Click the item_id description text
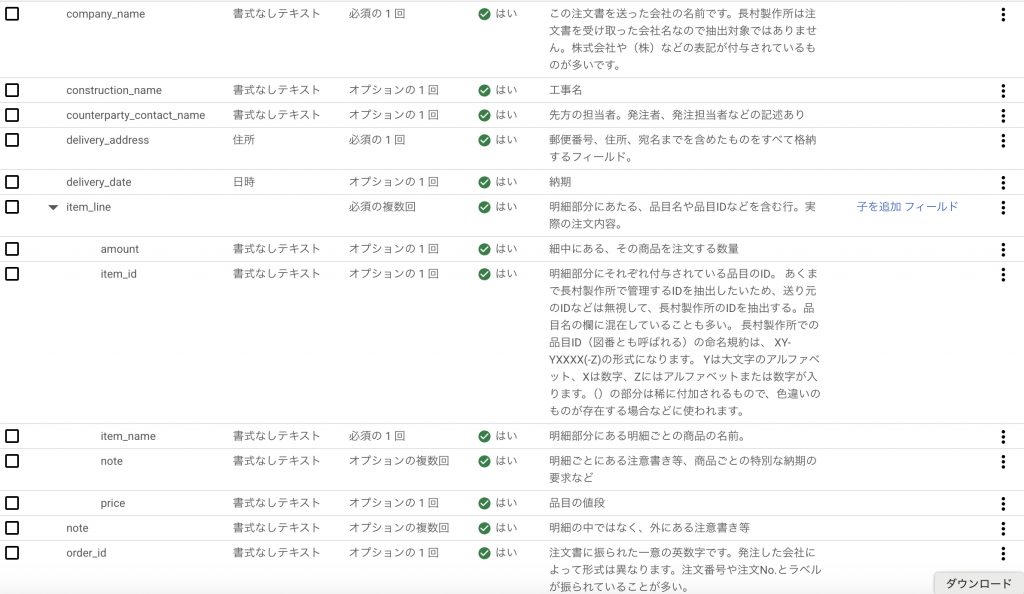This screenshot has height=594, width=1024. 684,342
